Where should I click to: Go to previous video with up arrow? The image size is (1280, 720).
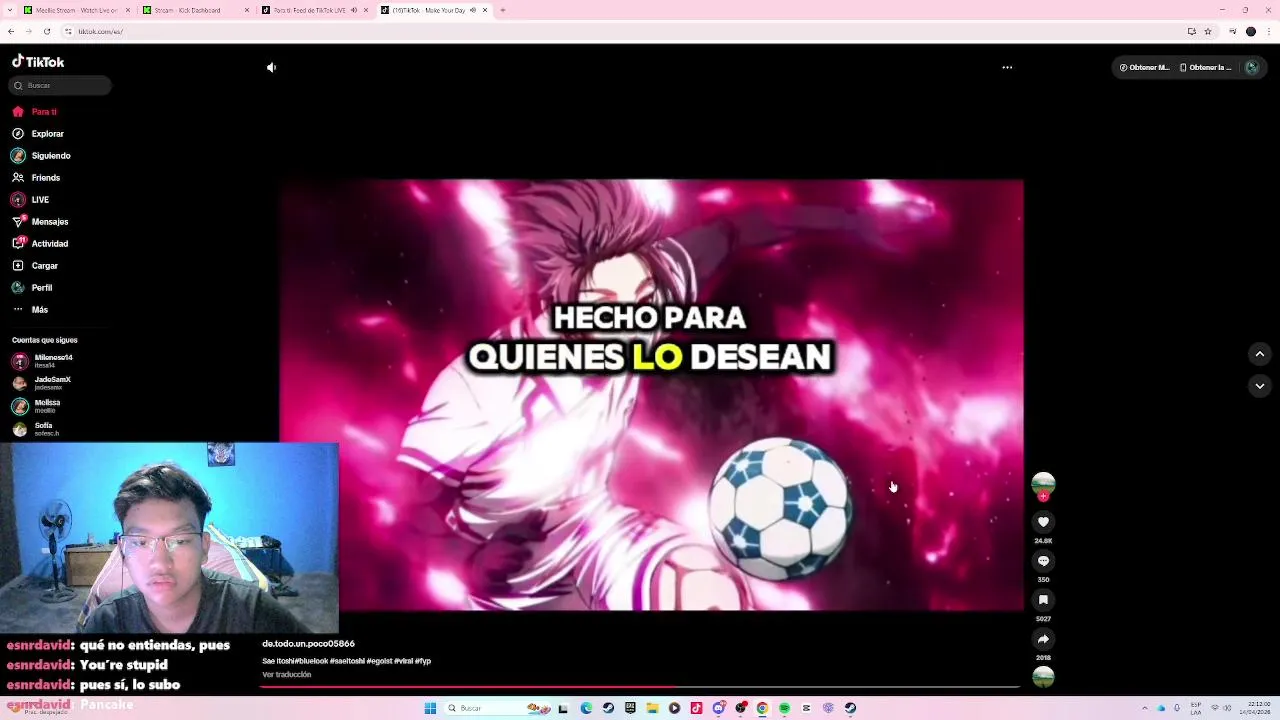tap(1260, 354)
